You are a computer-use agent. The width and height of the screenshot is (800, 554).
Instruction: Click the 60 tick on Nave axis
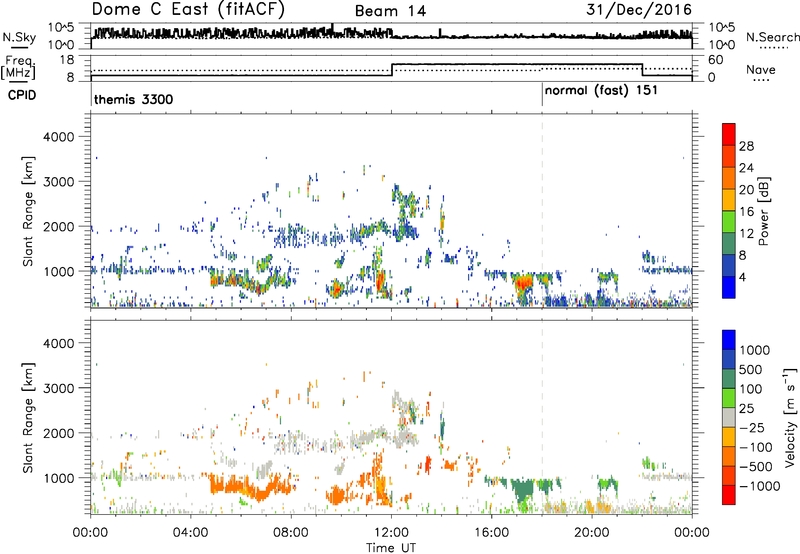716,60
